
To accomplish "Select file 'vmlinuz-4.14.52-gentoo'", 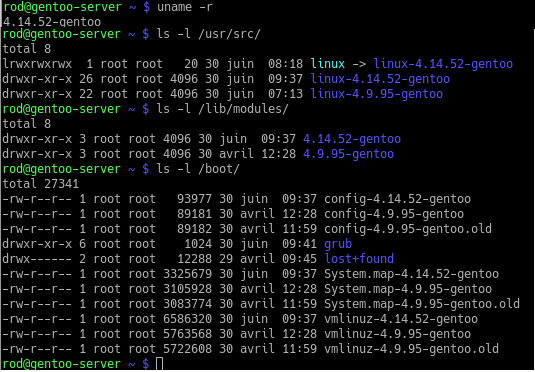I will 401,319.
